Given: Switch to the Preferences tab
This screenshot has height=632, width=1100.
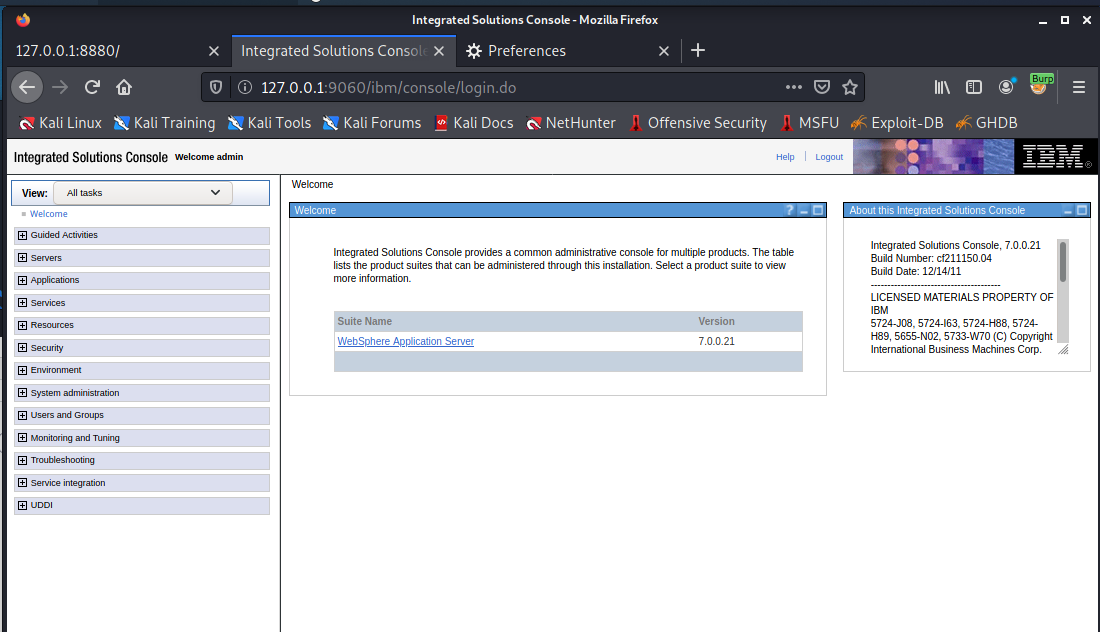Looking at the screenshot, I should pos(527,51).
